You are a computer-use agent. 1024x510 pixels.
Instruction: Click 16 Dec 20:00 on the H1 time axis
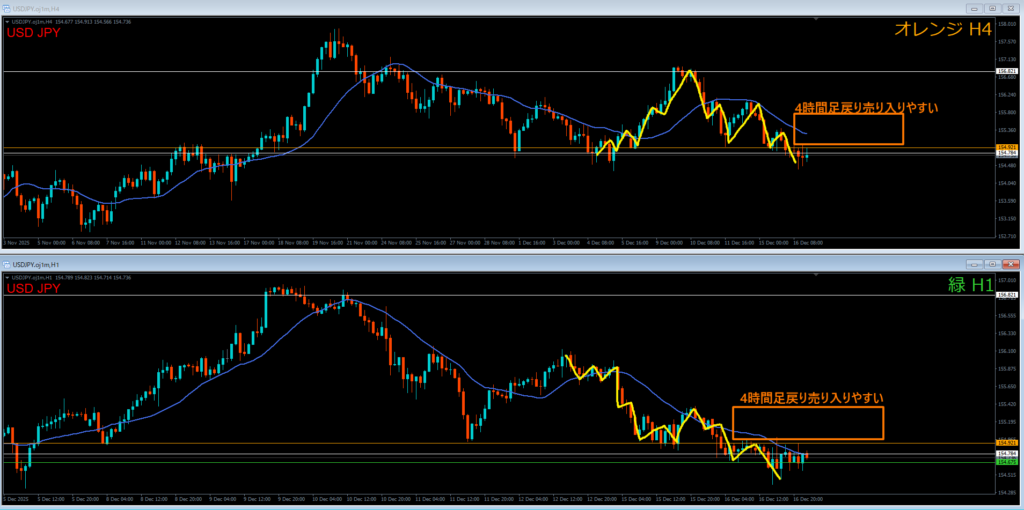pyautogui.click(x=808, y=499)
